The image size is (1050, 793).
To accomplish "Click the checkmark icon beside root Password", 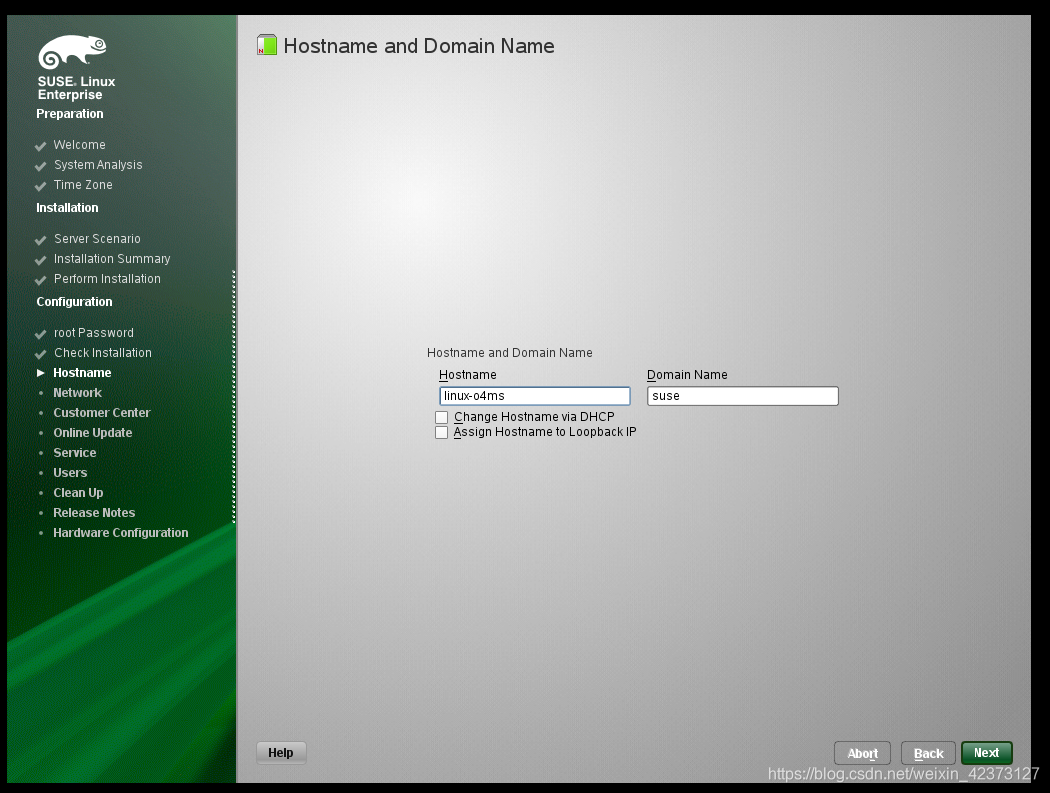I will [x=40, y=334].
